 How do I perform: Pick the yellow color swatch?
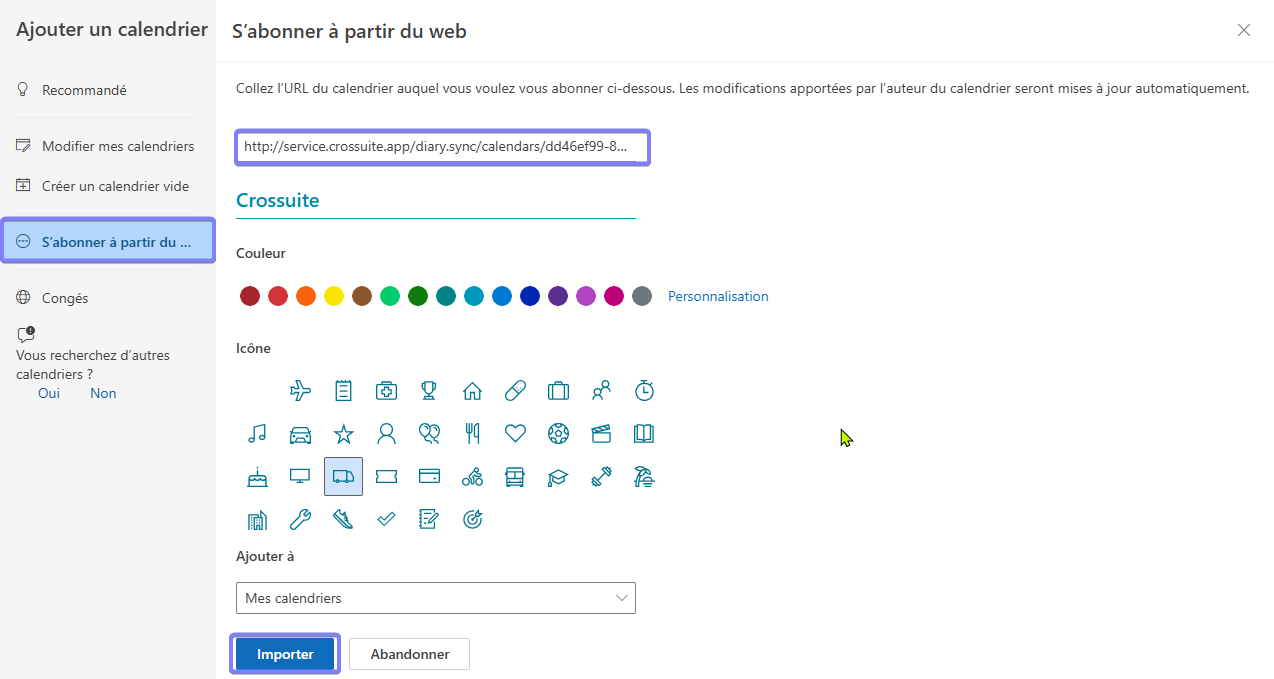point(334,296)
